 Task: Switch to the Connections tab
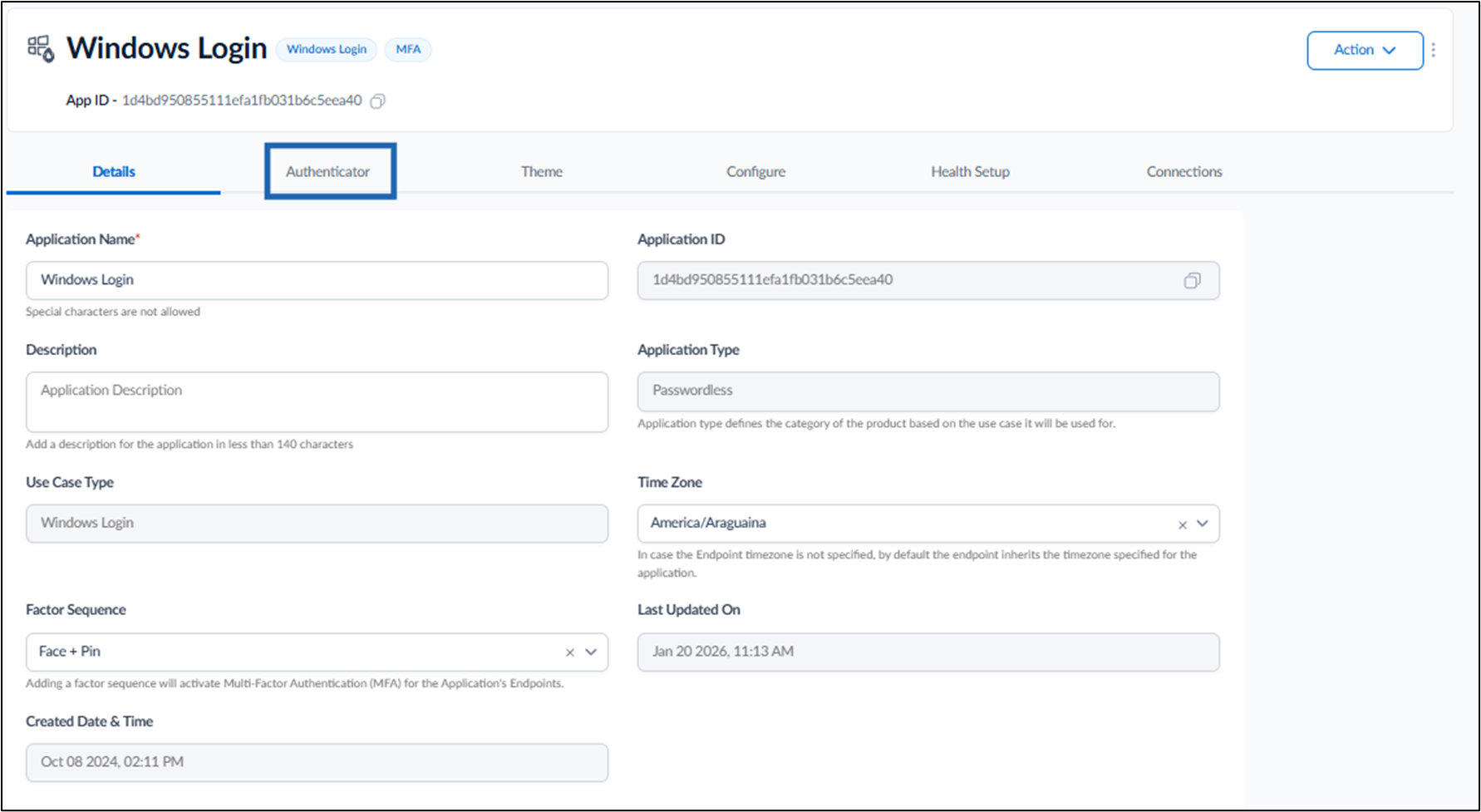click(1184, 171)
